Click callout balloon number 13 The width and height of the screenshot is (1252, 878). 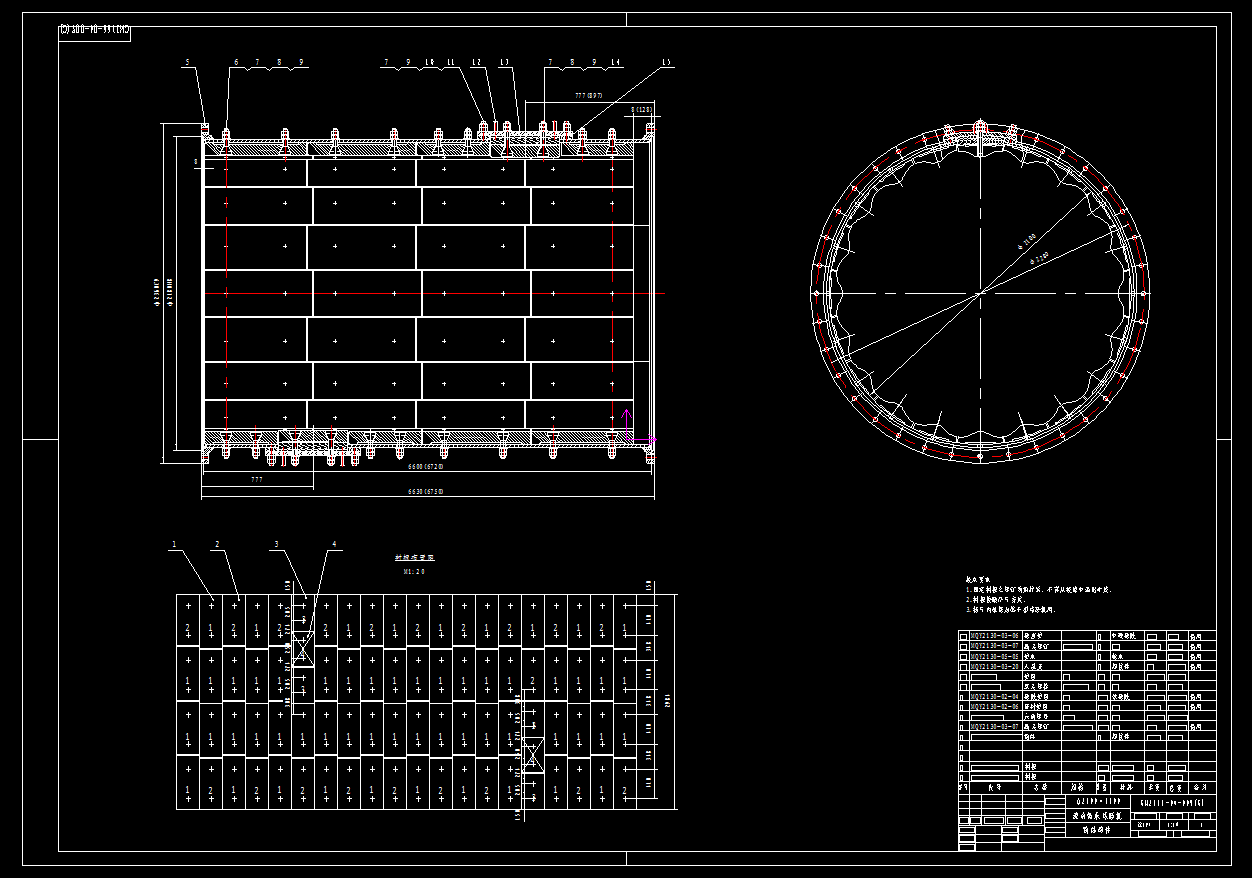pos(503,62)
